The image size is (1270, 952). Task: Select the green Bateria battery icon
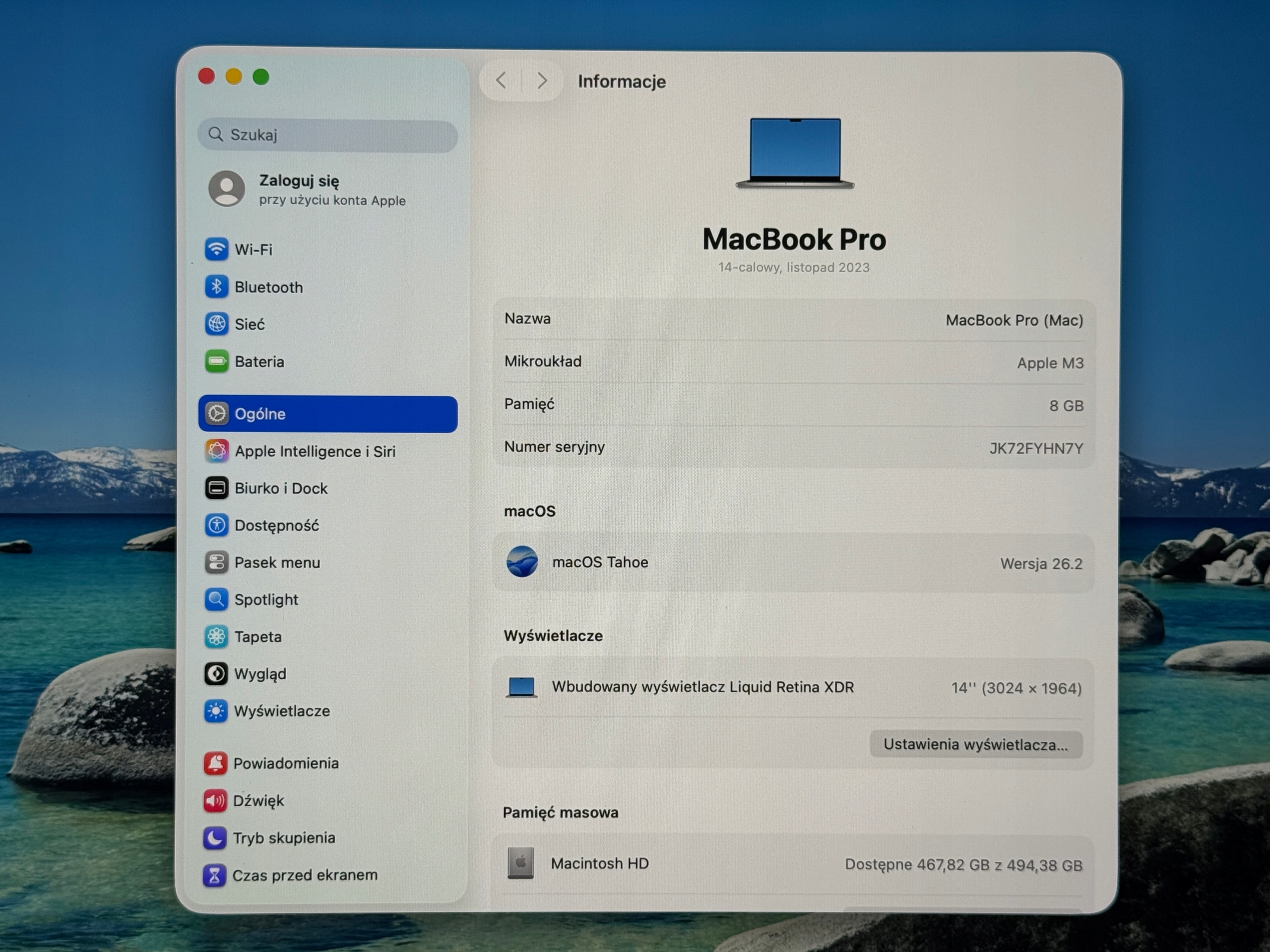click(x=216, y=361)
